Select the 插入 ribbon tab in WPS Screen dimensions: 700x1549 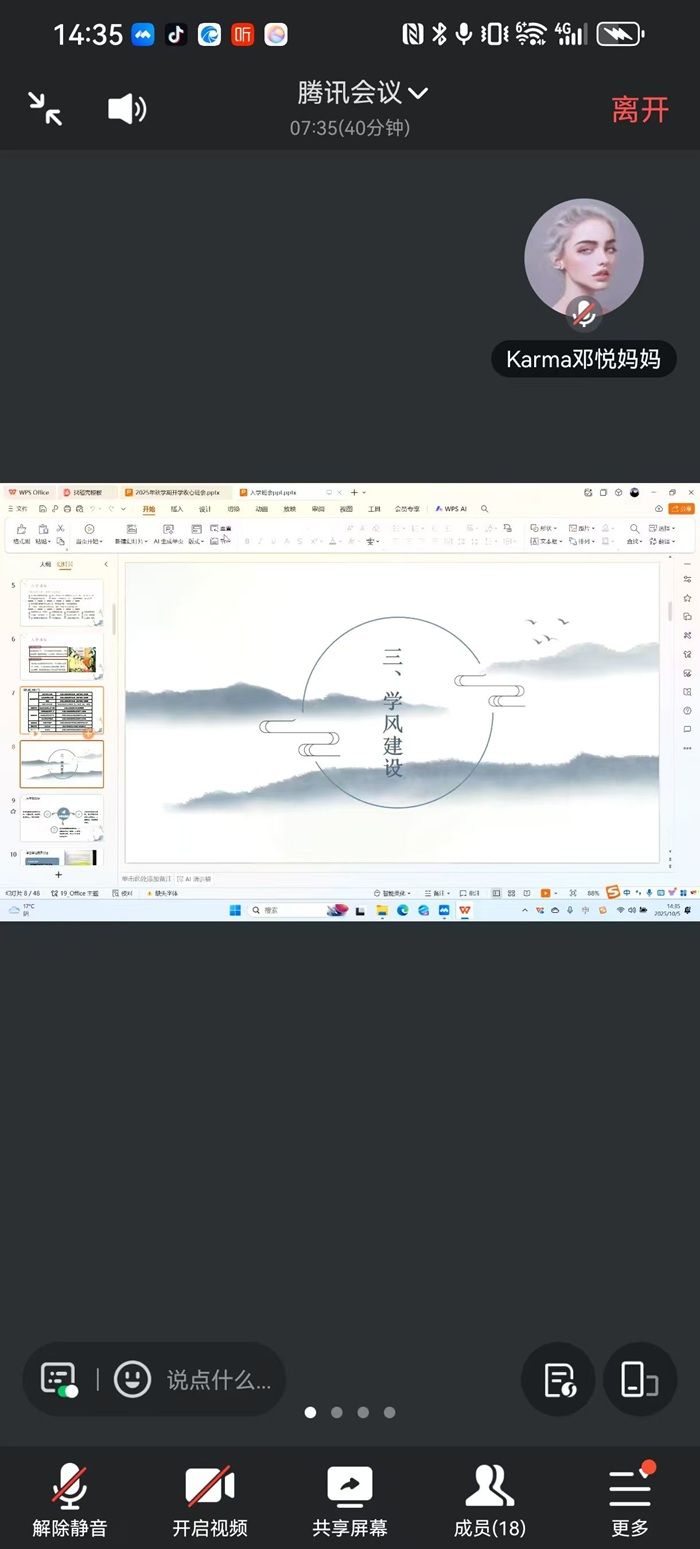(x=177, y=509)
